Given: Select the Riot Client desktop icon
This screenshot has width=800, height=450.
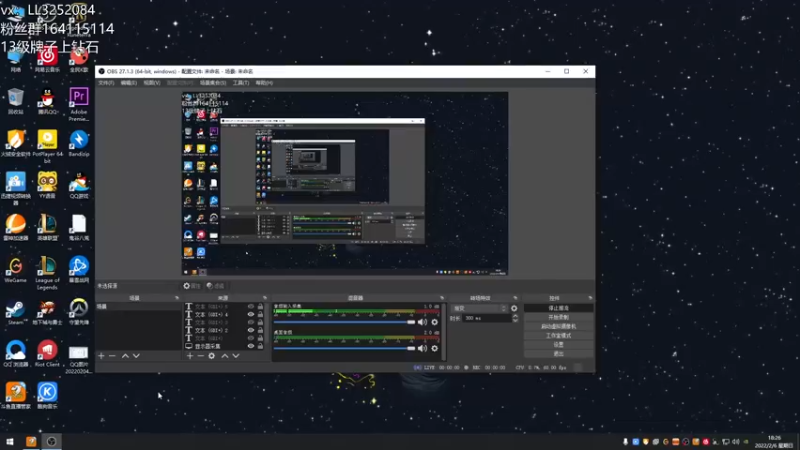Looking at the screenshot, I should click(x=47, y=354).
